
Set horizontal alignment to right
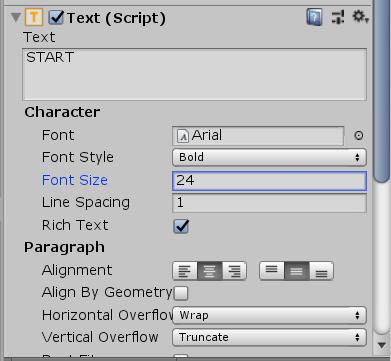coord(234,271)
